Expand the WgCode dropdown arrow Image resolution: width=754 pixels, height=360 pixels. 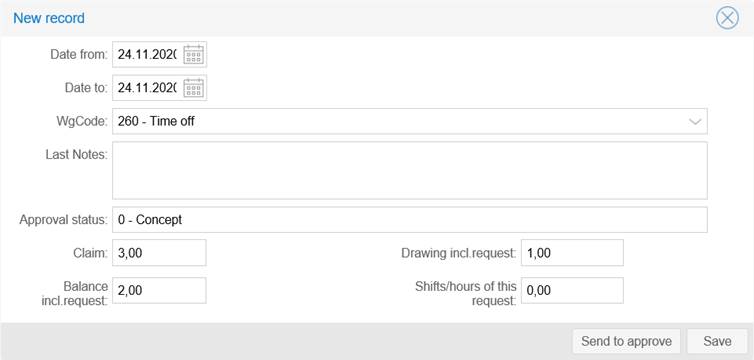coord(695,122)
